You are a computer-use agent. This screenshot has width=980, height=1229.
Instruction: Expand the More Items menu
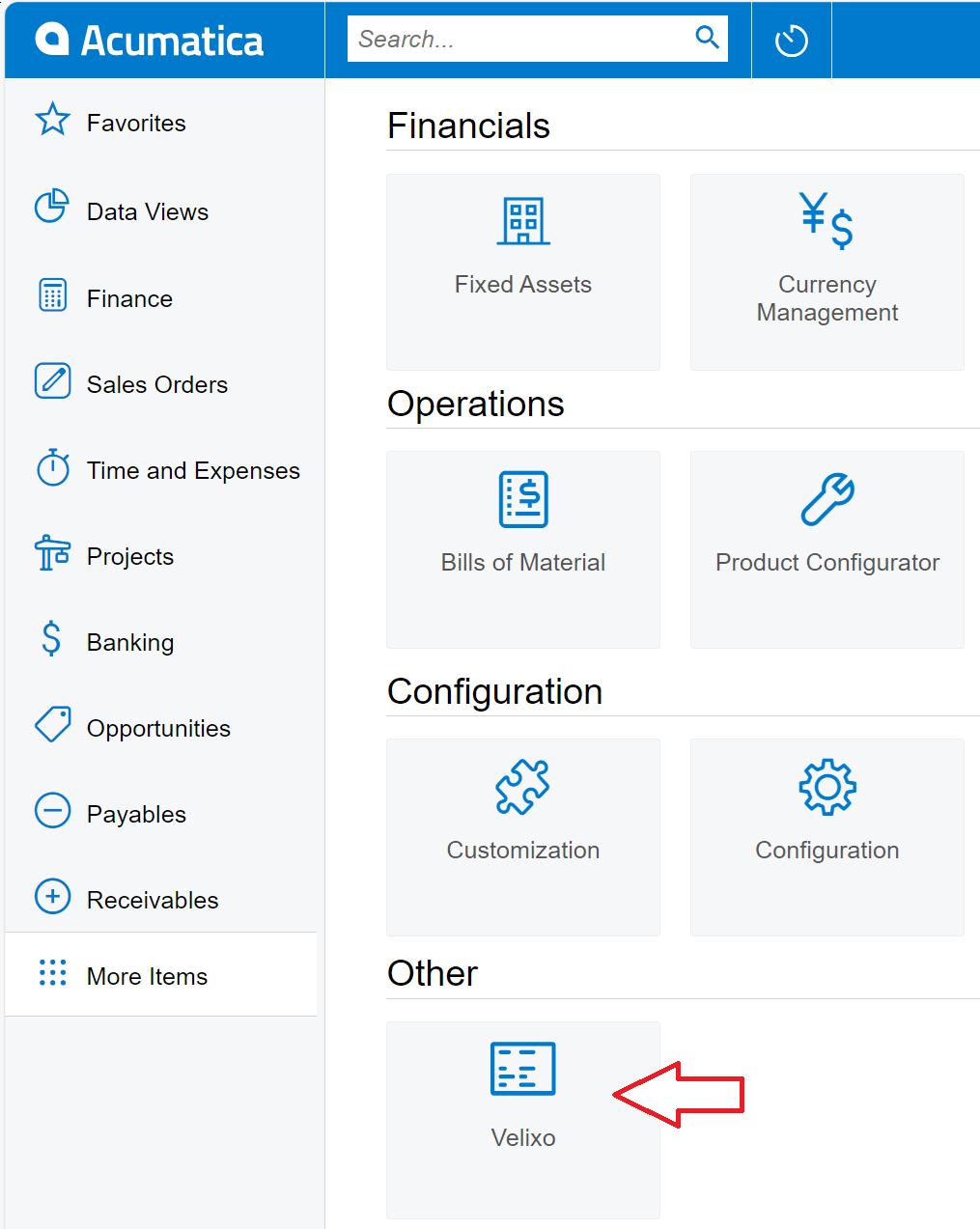click(160, 975)
